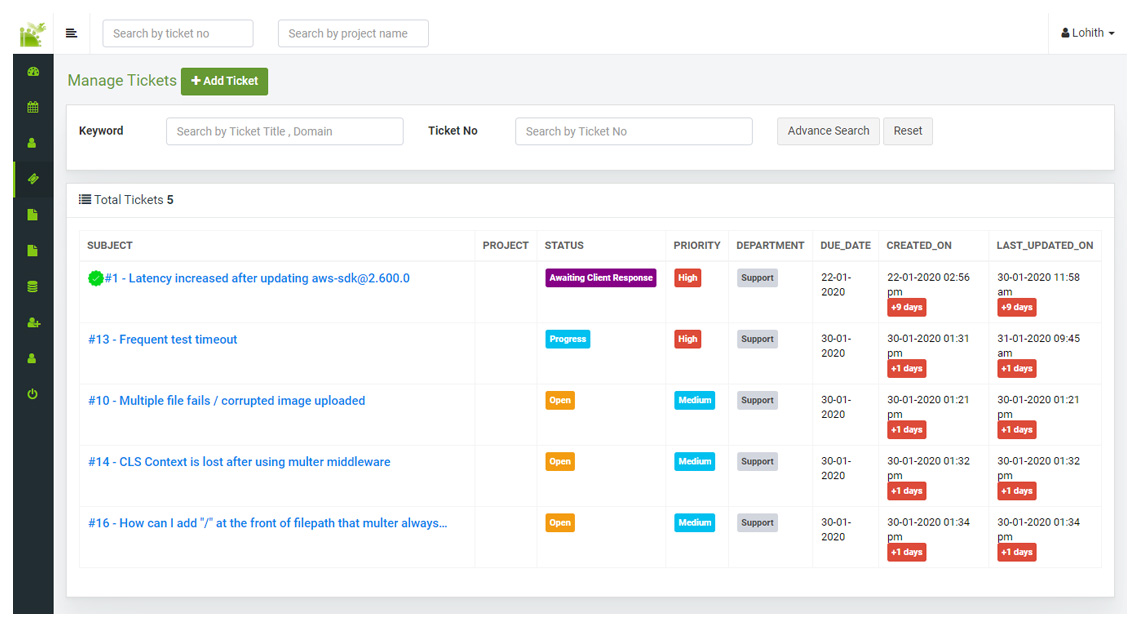This screenshot has width=1140, height=627.
Task: Click the Open status badge on ticket #10
Action: pos(560,400)
